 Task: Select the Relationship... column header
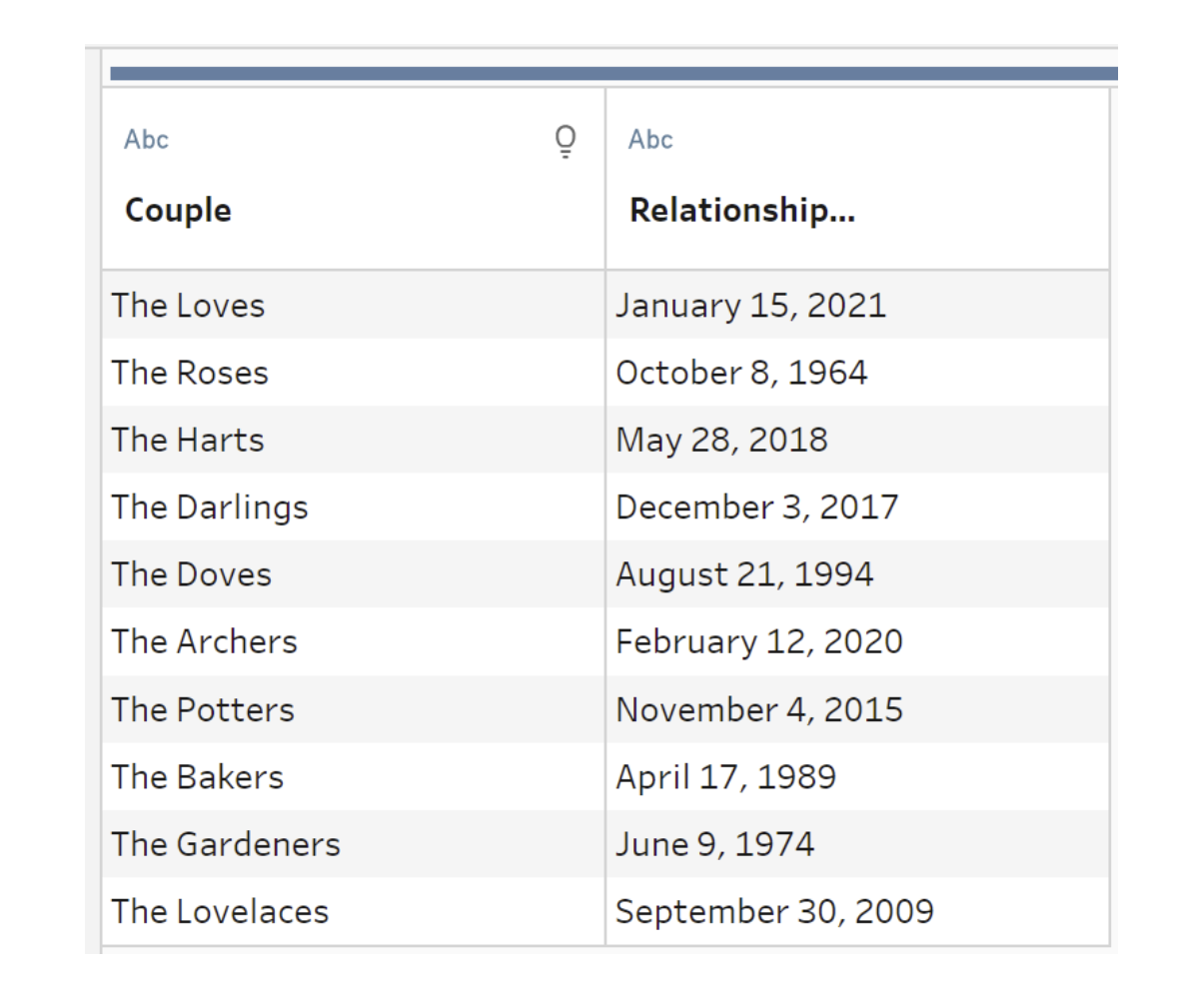pyautogui.click(x=741, y=210)
